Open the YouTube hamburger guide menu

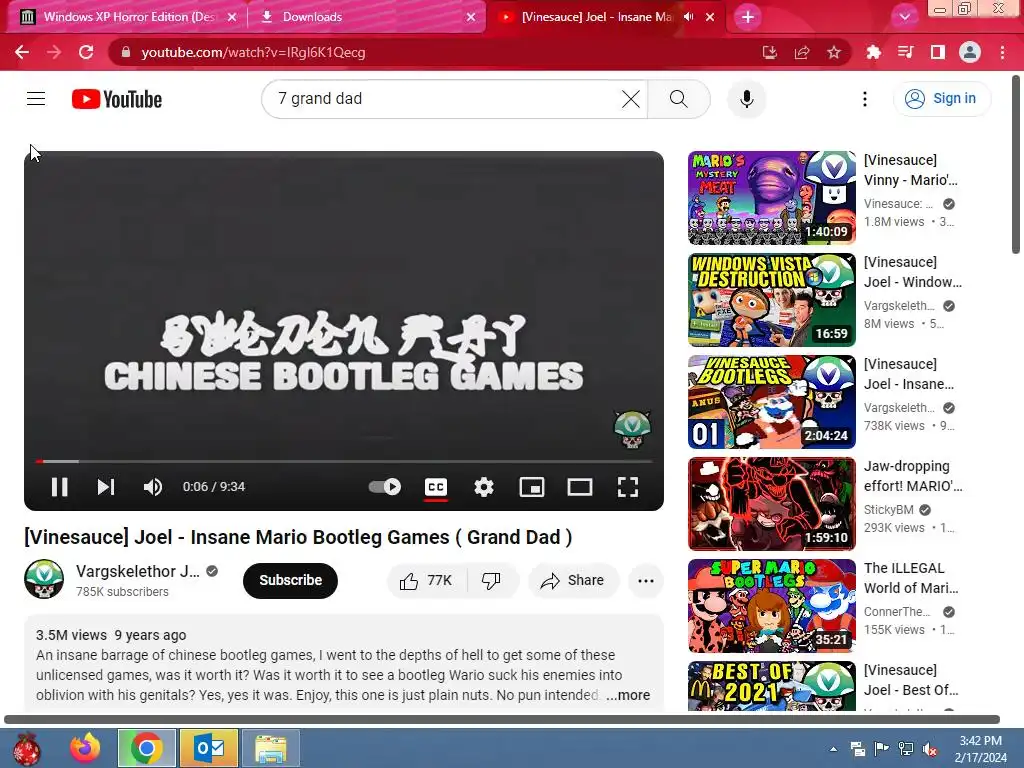click(36, 99)
